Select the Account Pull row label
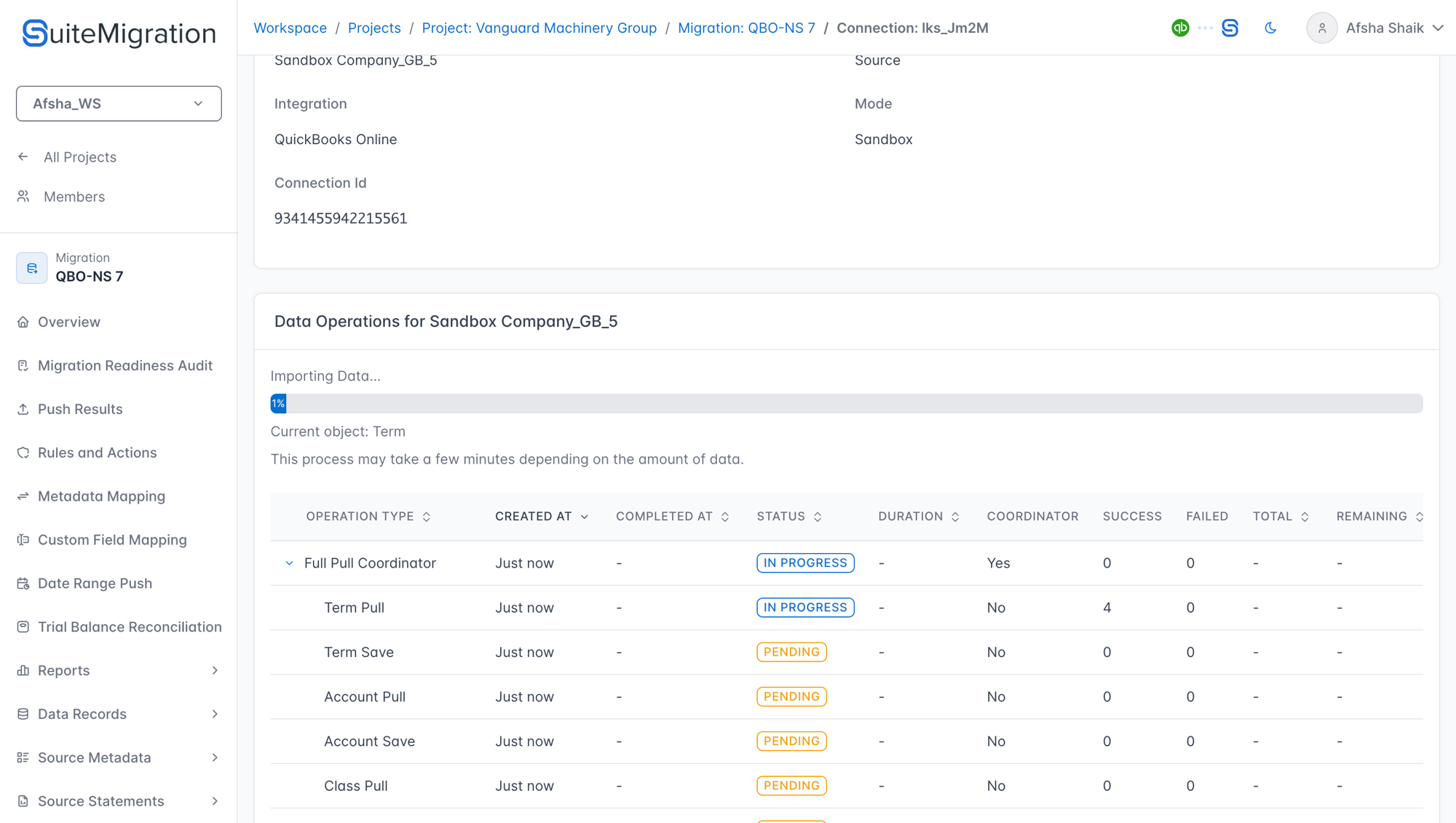 [365, 696]
